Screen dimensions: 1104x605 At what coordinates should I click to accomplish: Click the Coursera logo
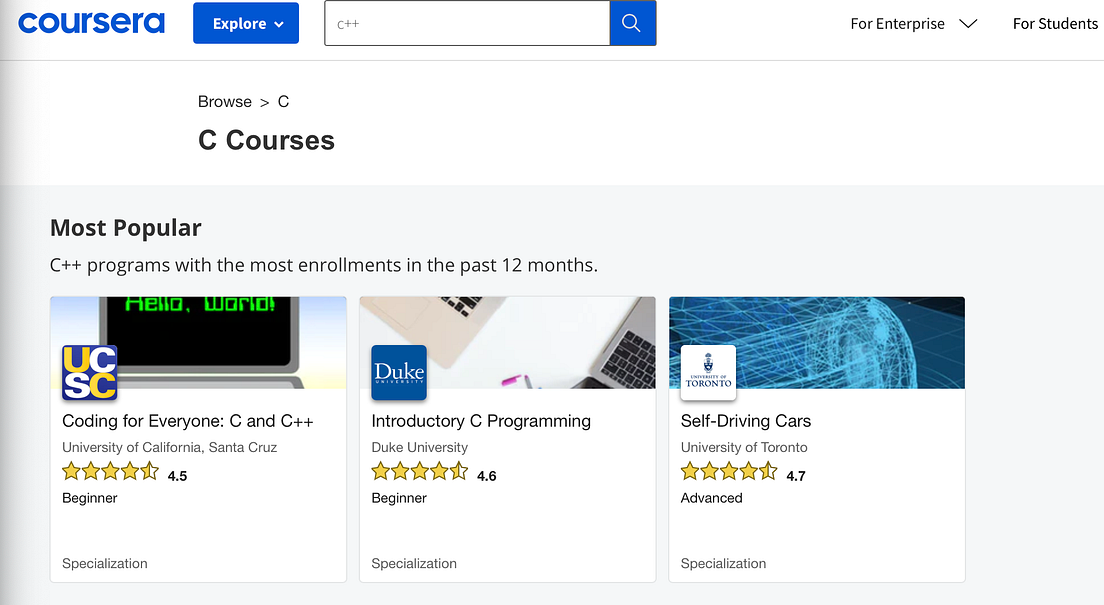(92, 23)
